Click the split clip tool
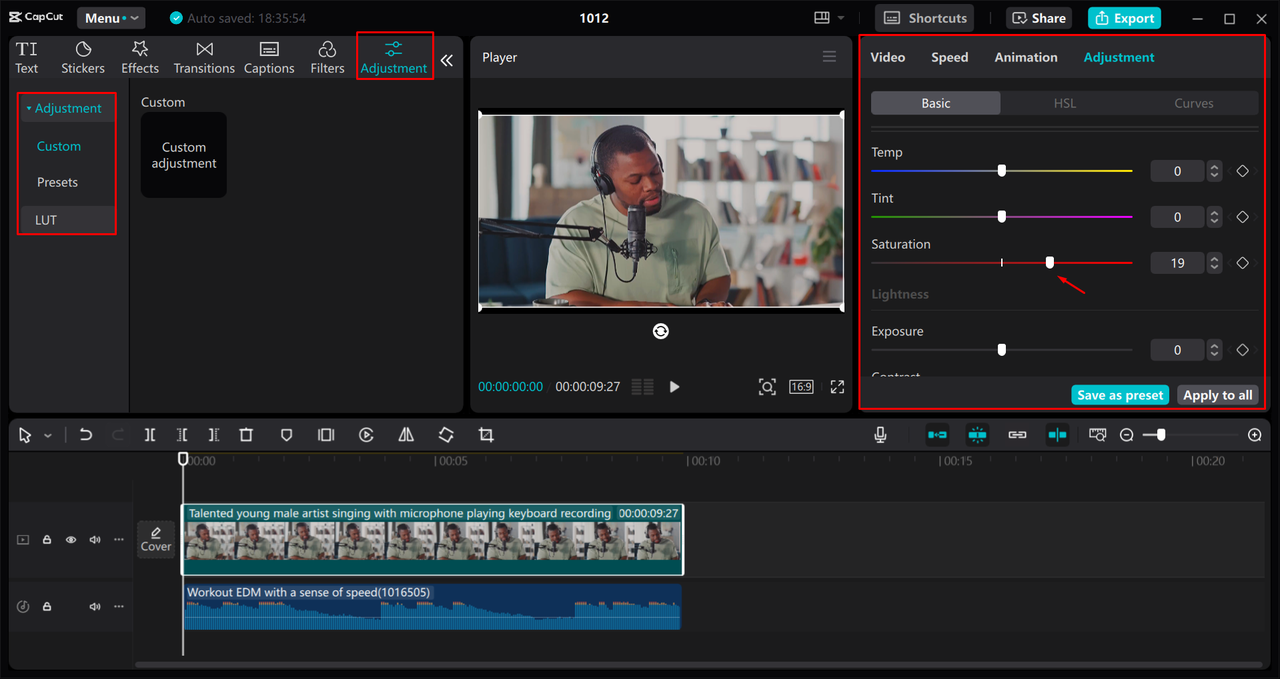This screenshot has height=679, width=1280. (x=150, y=435)
